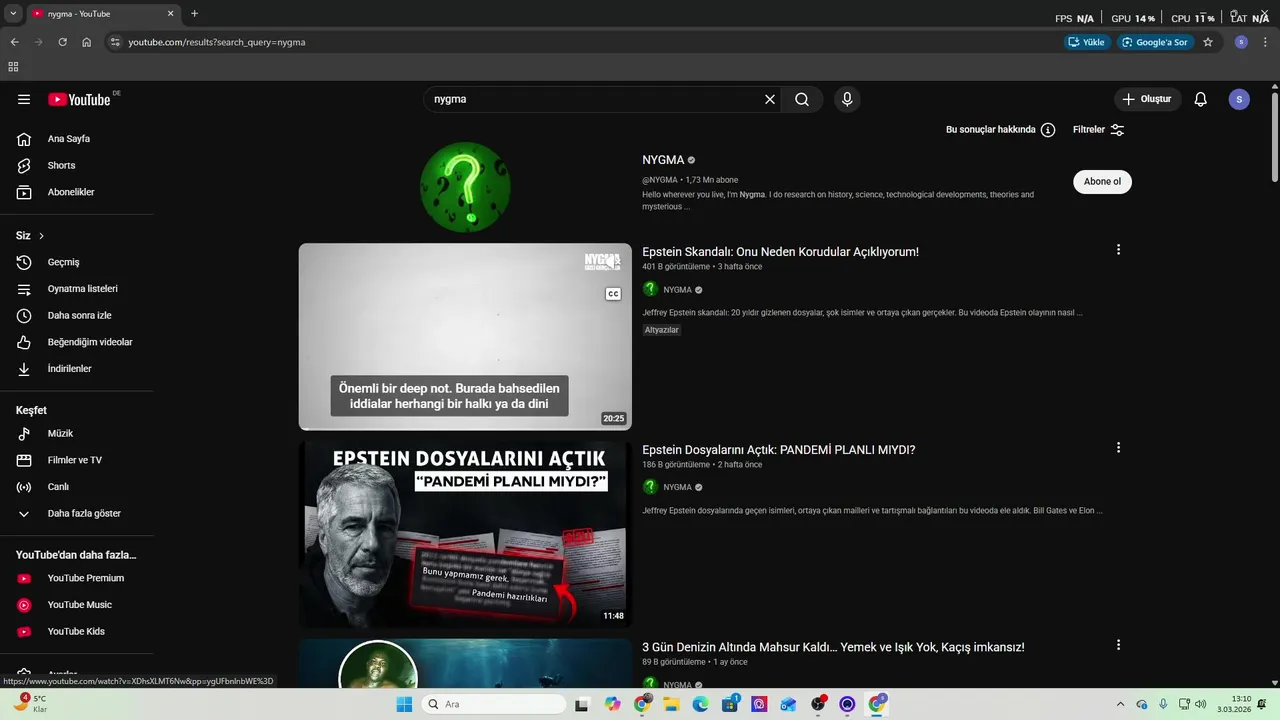Click the Google'a Sor button
Screen dimensions: 1280x720
point(1155,42)
